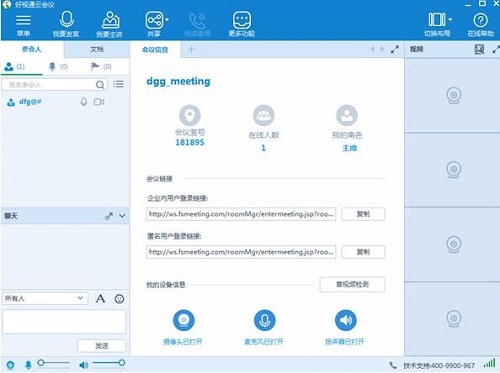Click the 我要发言 microphone icon
The height and width of the screenshot is (373, 500).
click(x=67, y=19)
